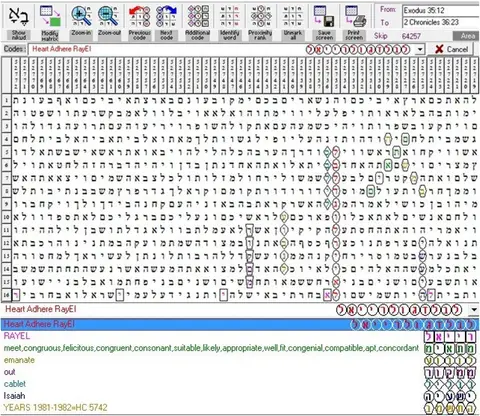Click the Show nikud label button
This screenshot has height=416, width=480.
point(19,35)
